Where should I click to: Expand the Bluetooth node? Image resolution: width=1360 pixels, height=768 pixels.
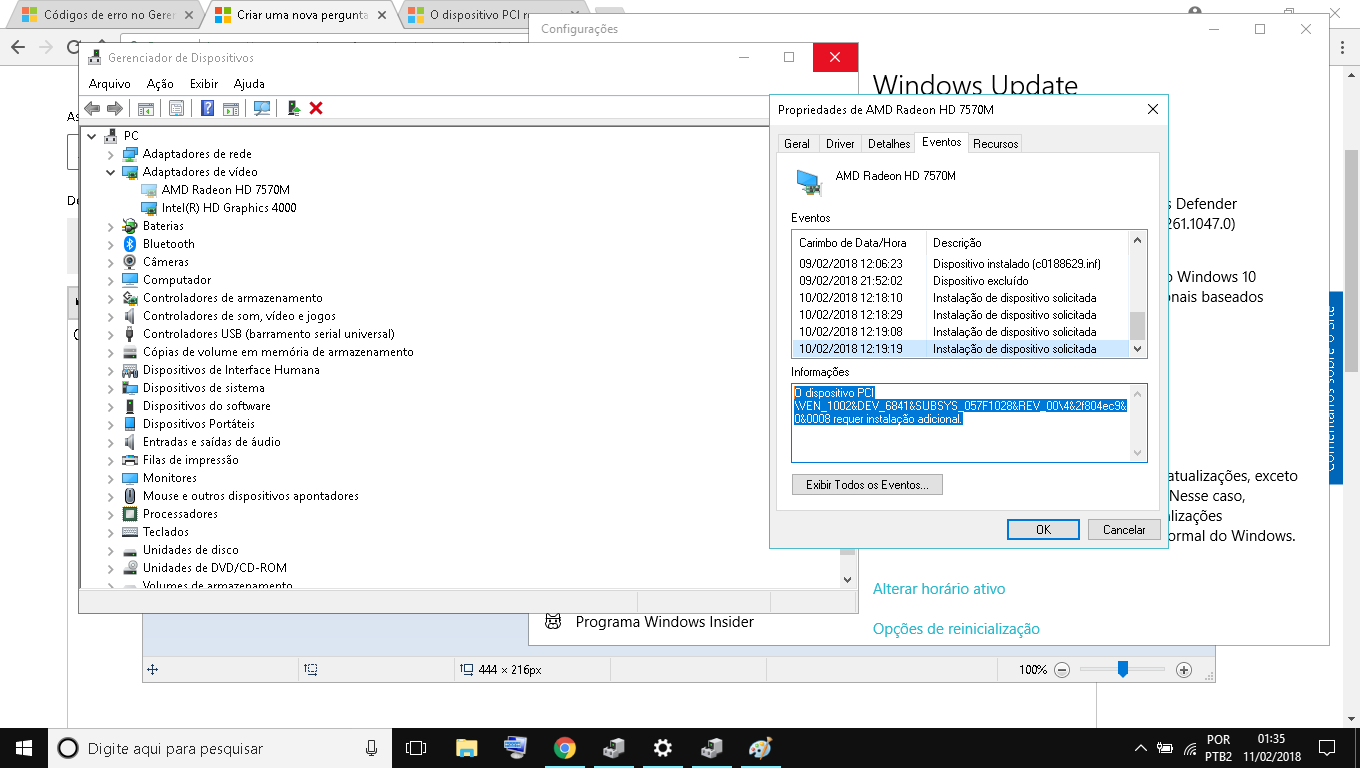(111, 244)
